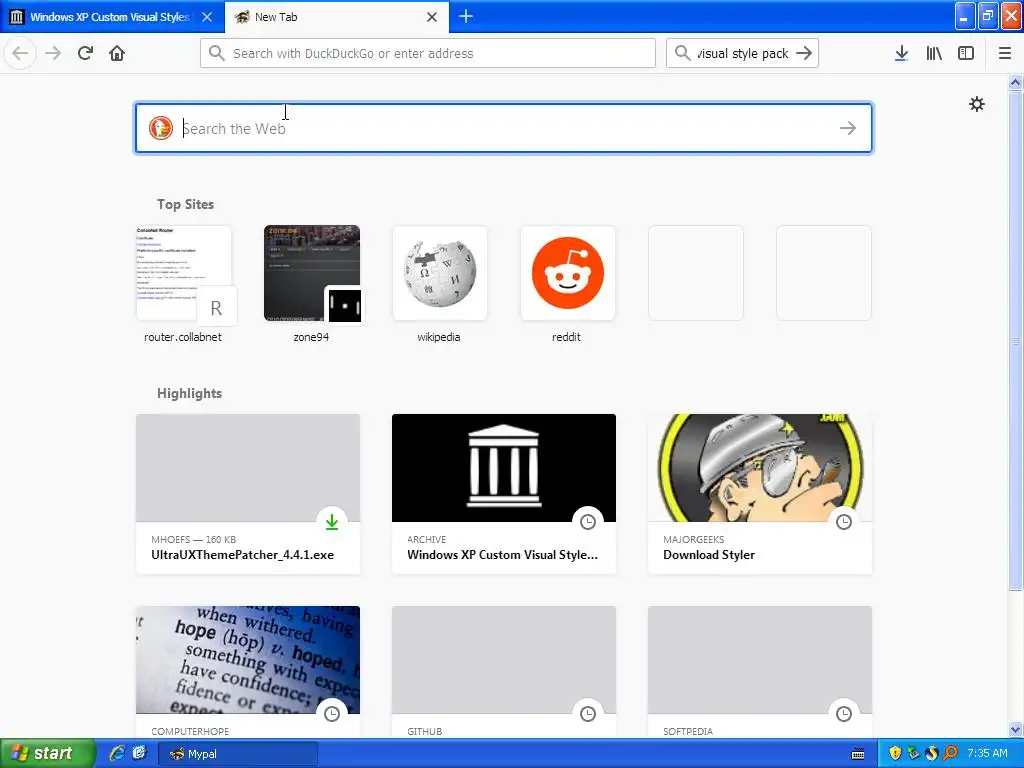Open Download Styler MajorGeeks highlight
The width and height of the screenshot is (1024, 768).
[760, 494]
